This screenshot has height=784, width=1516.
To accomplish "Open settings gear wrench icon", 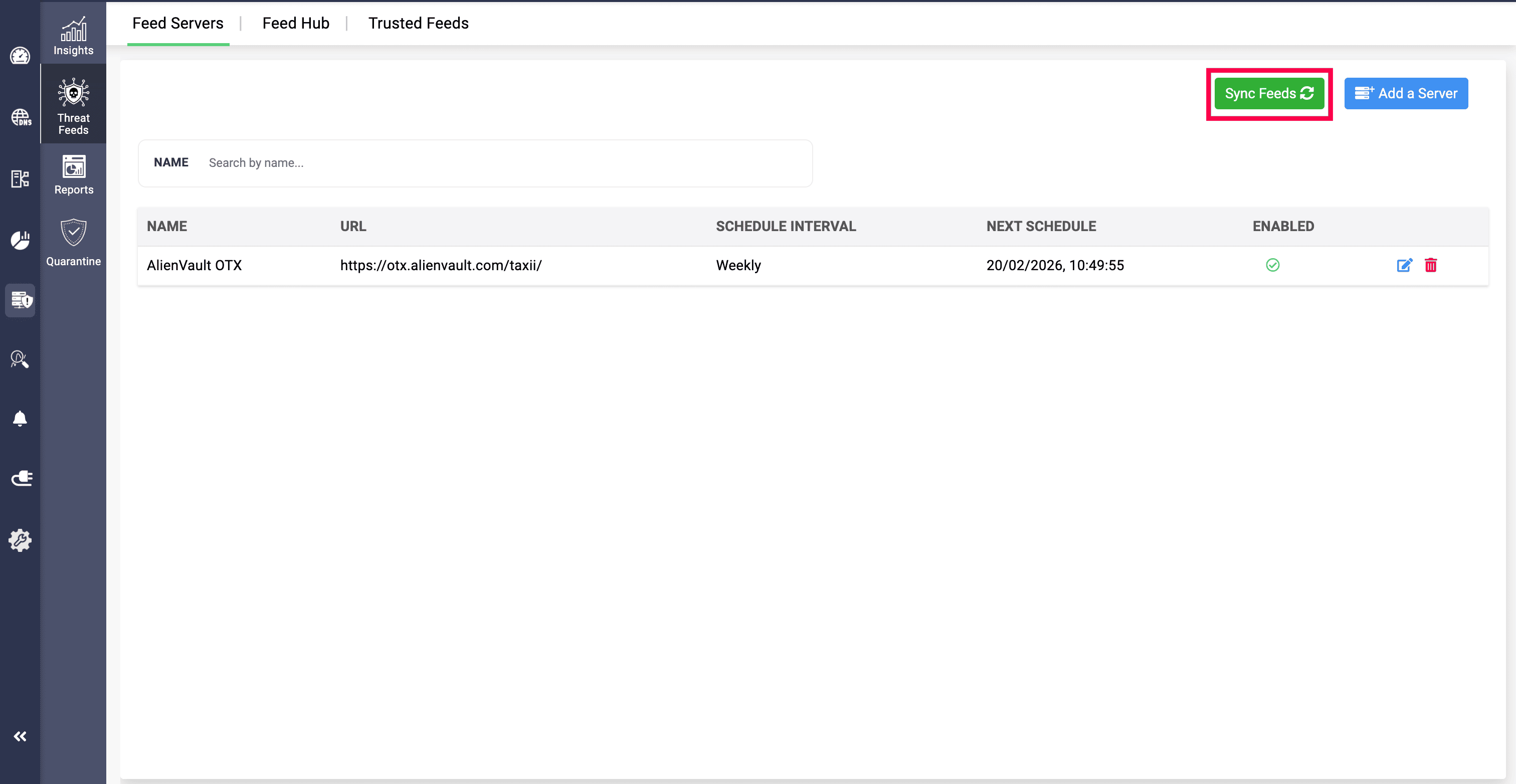I will coord(20,540).
